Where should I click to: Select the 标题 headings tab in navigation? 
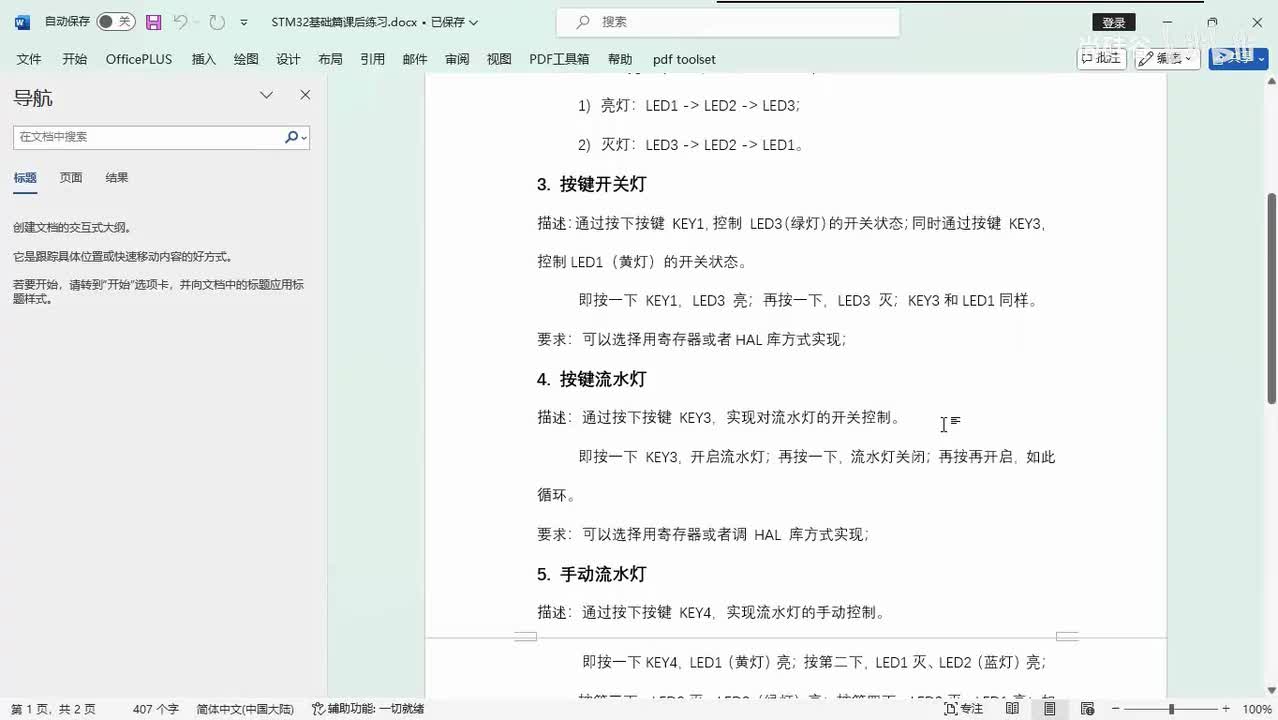(x=25, y=178)
